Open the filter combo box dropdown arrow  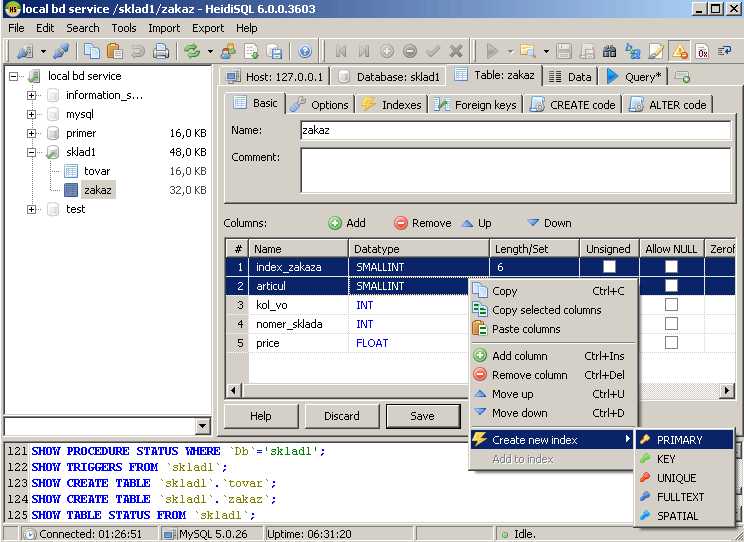click(x=203, y=426)
